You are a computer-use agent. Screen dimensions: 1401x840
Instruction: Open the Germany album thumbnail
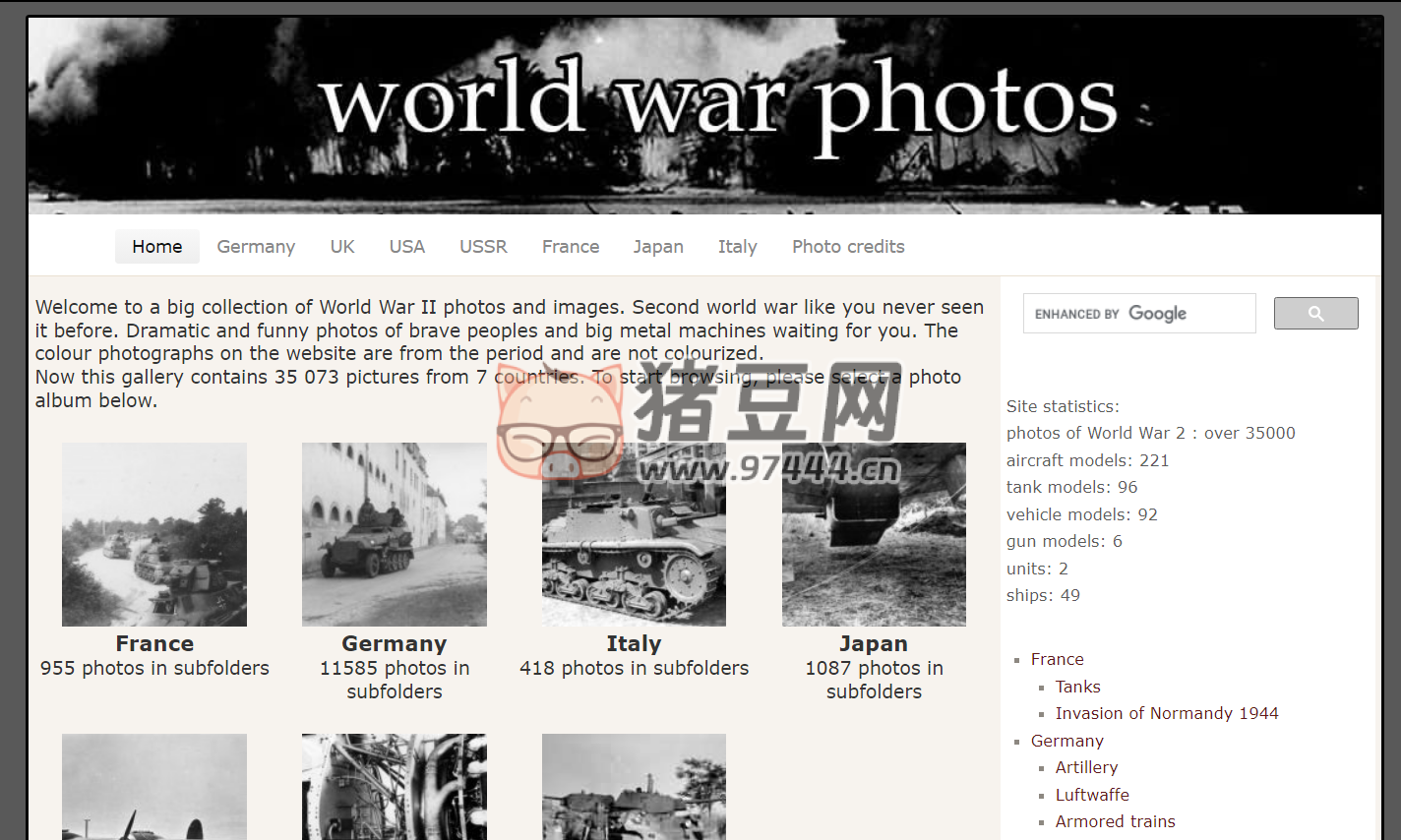(394, 534)
